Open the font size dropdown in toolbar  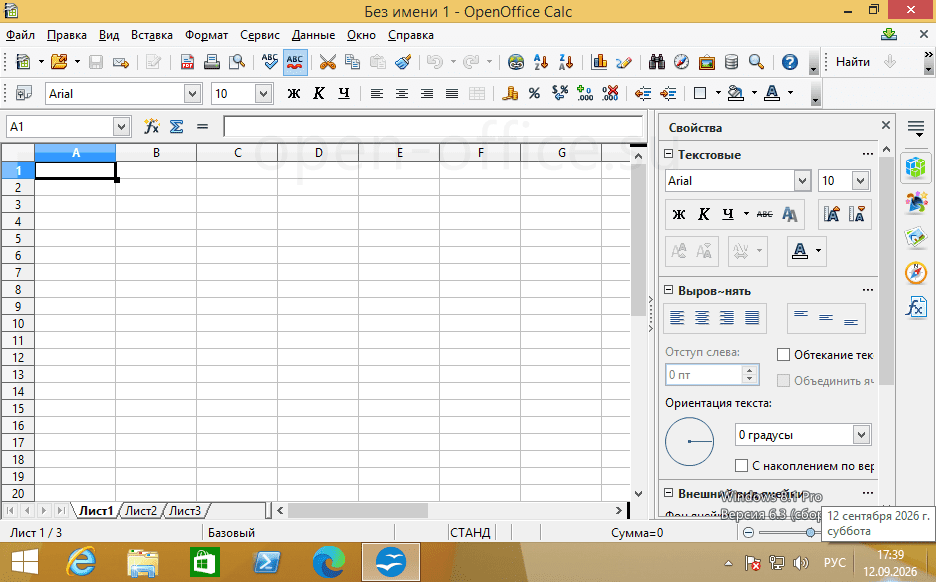coord(263,94)
